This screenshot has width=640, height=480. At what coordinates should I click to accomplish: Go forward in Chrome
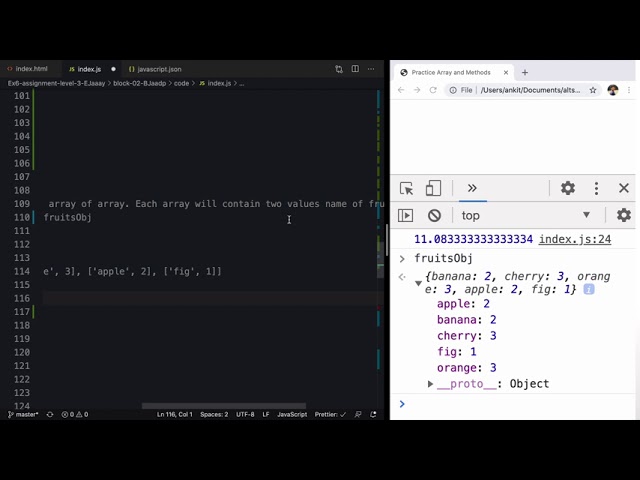click(x=417, y=90)
